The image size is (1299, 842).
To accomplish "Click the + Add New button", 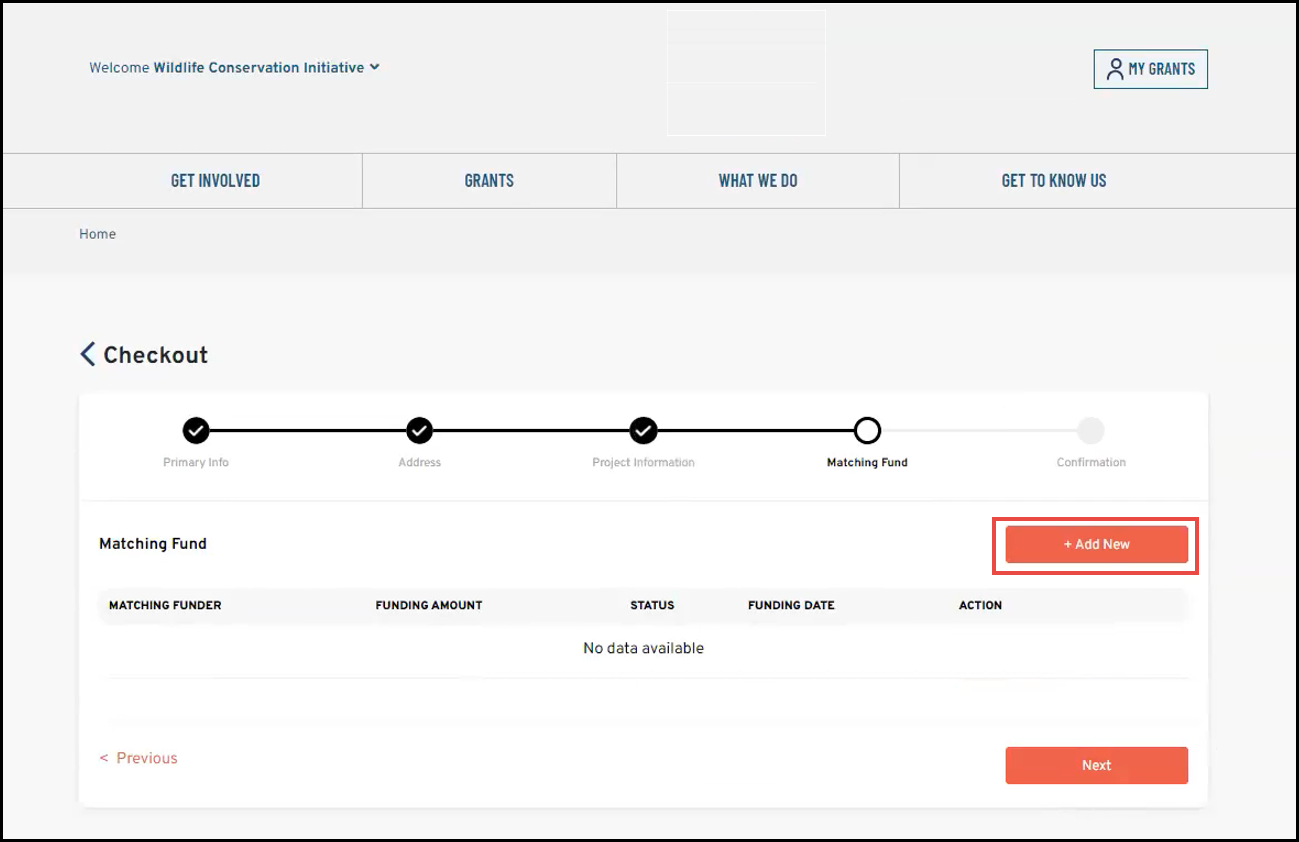I will [1096, 545].
